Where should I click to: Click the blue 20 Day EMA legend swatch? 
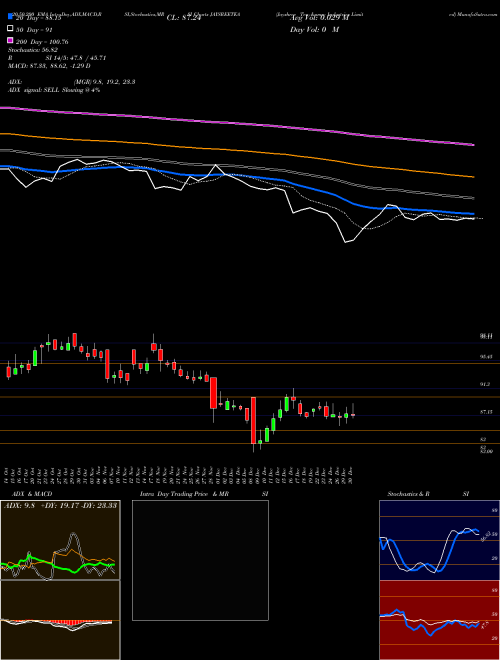[10, 17]
